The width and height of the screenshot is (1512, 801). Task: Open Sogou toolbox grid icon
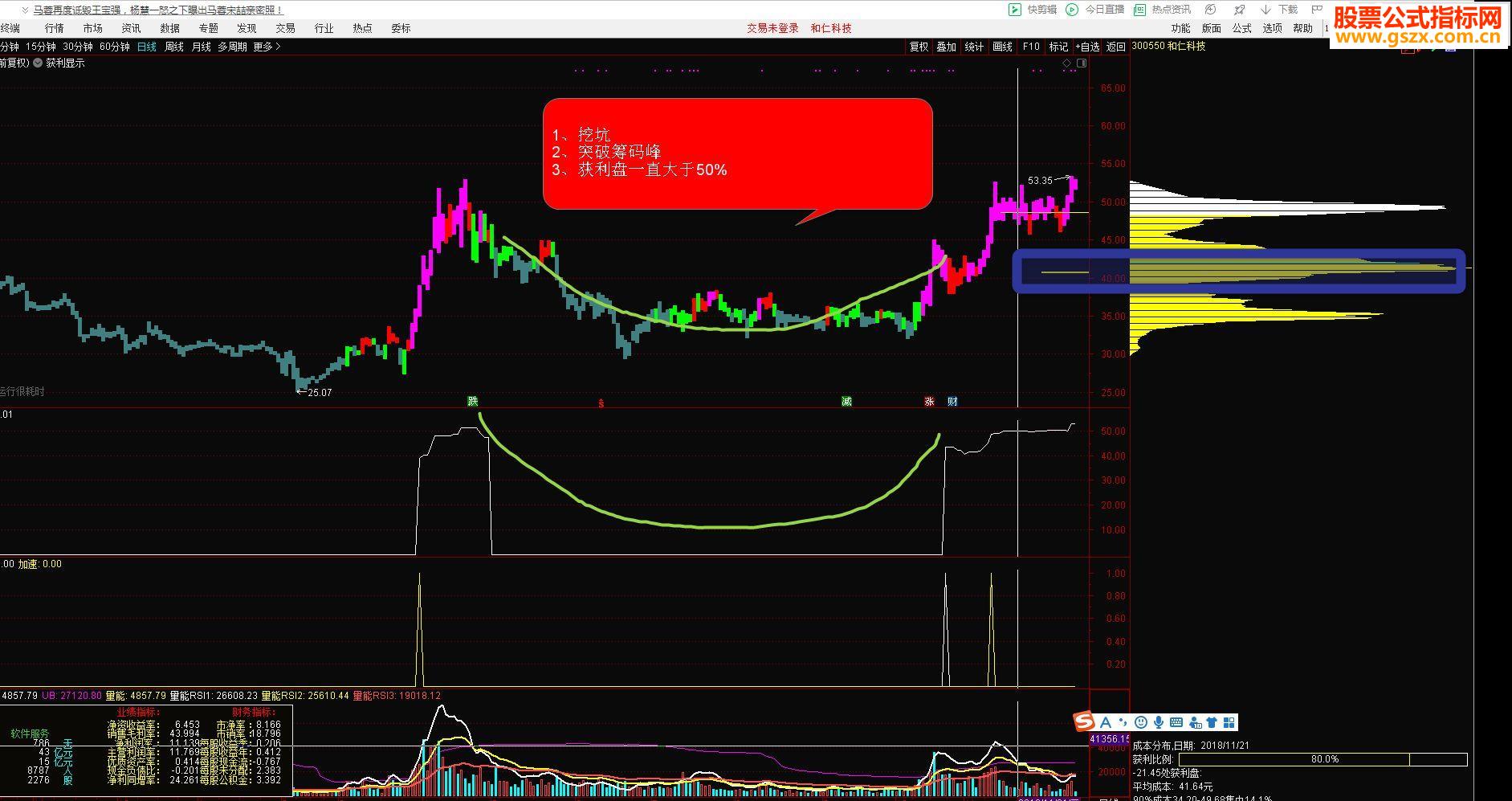pos(1229,723)
